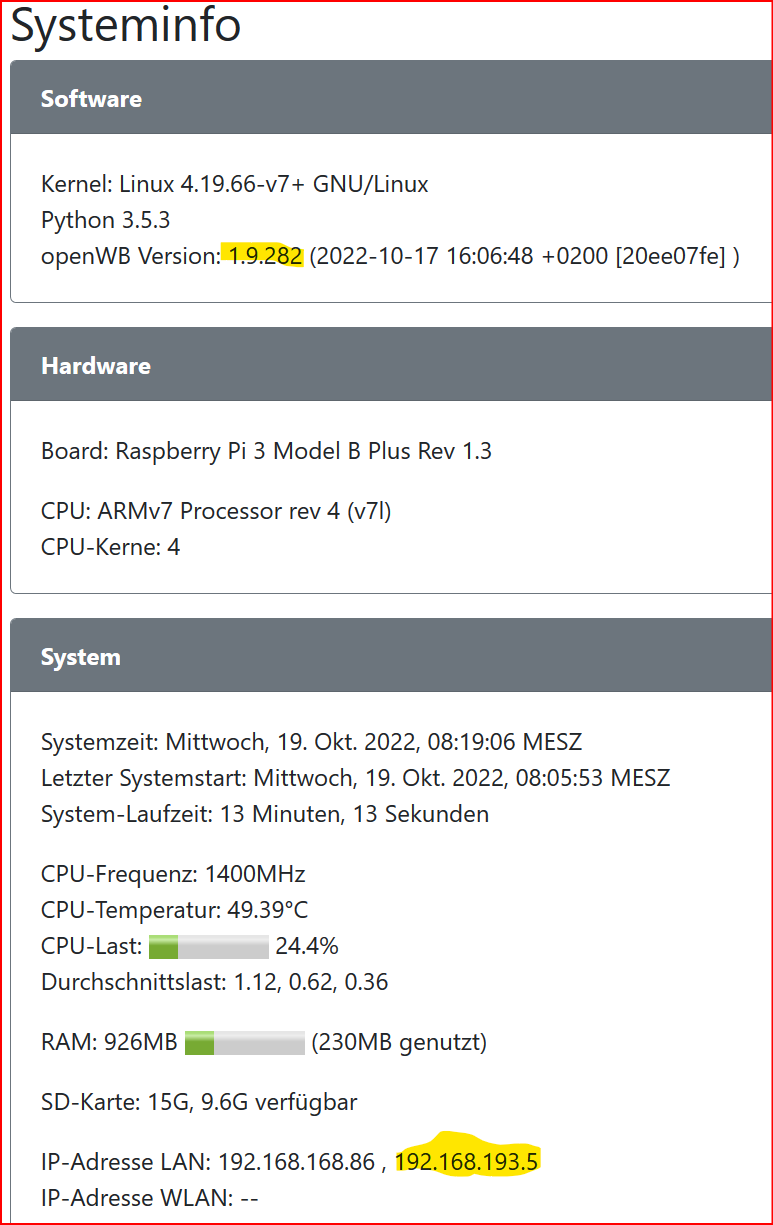Click the Software card header

coord(390,98)
